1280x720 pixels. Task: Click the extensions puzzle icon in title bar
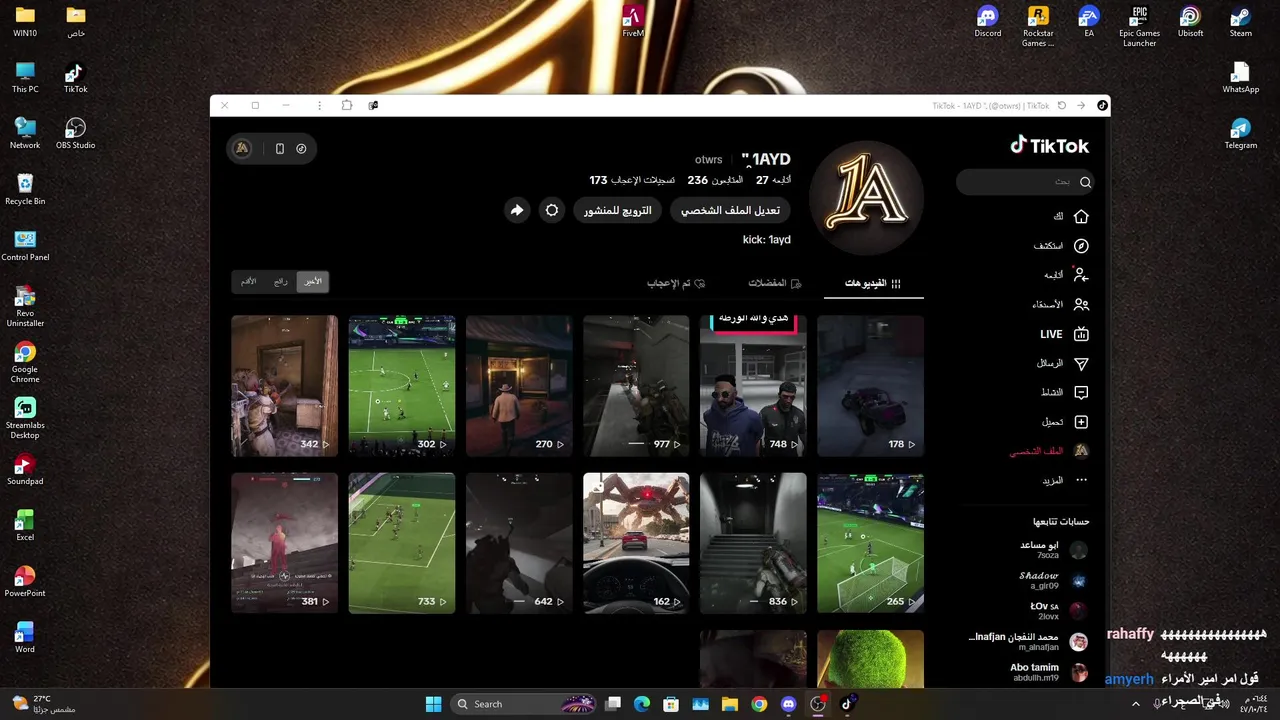(347, 105)
